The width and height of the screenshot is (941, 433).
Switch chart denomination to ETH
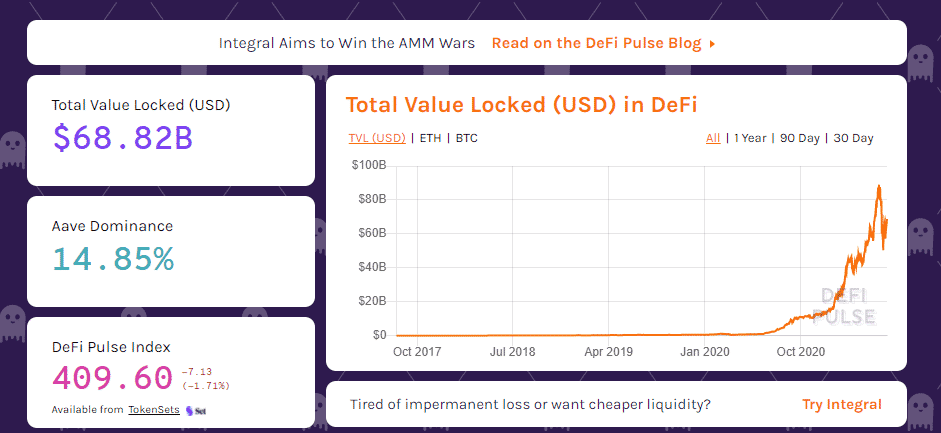430,138
